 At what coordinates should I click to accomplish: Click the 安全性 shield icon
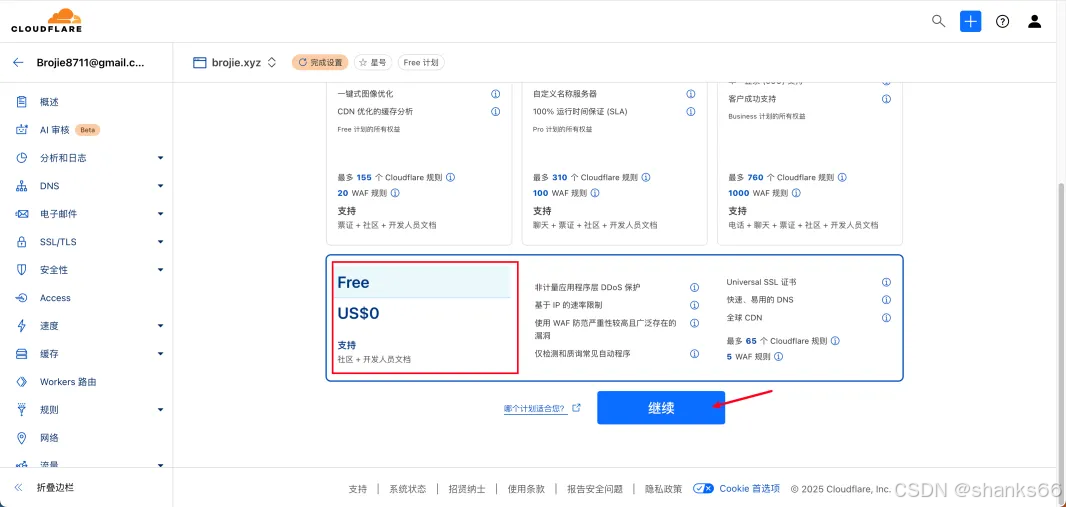click(x=22, y=270)
